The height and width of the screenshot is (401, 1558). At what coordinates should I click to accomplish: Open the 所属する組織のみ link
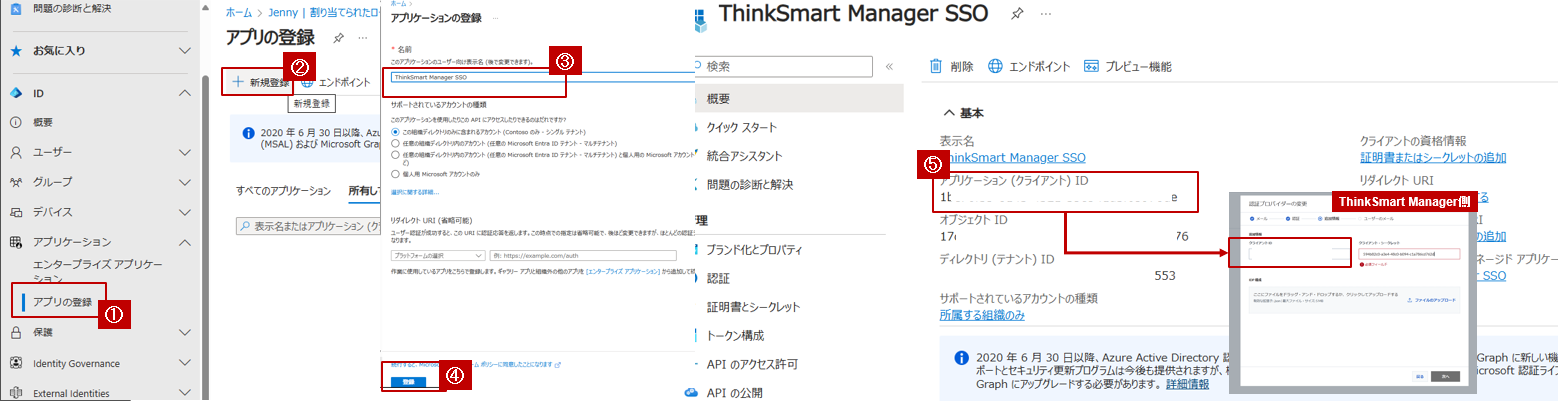coord(982,316)
